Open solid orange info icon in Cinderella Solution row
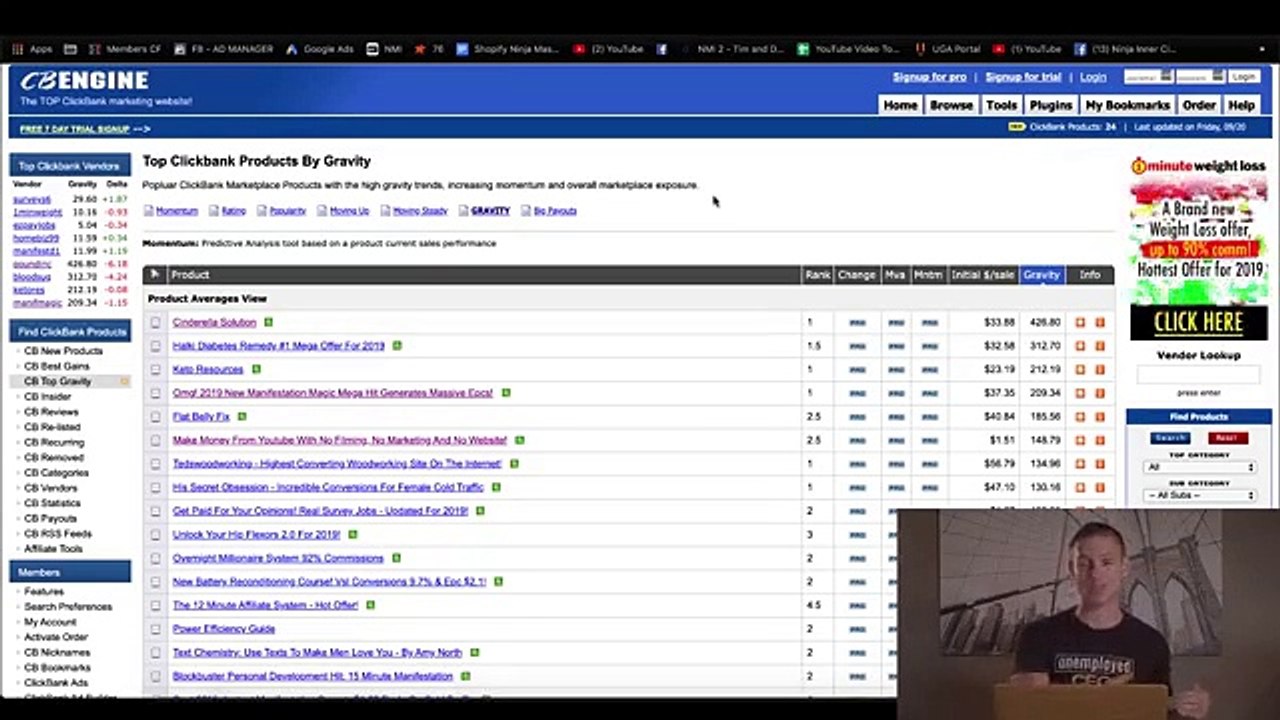The width and height of the screenshot is (1280, 720). (x=1100, y=323)
